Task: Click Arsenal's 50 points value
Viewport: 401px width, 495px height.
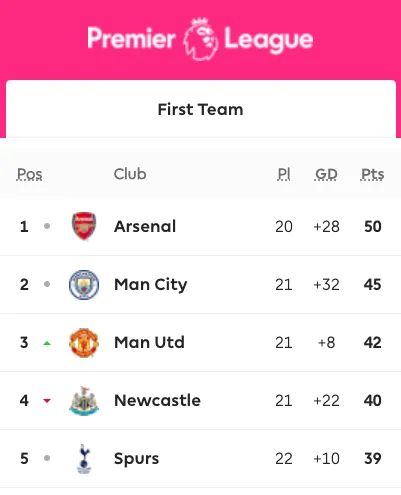Action: pos(373,226)
